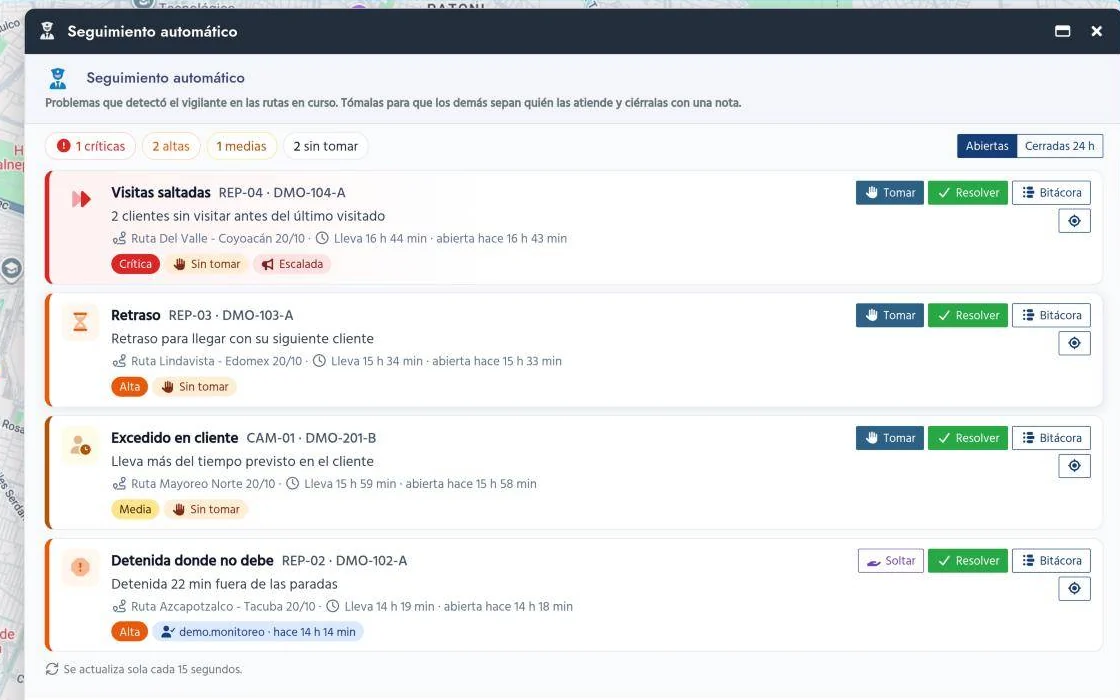Locate the Visitas saltadas alert on map
The height and width of the screenshot is (700, 1120).
tap(1074, 221)
